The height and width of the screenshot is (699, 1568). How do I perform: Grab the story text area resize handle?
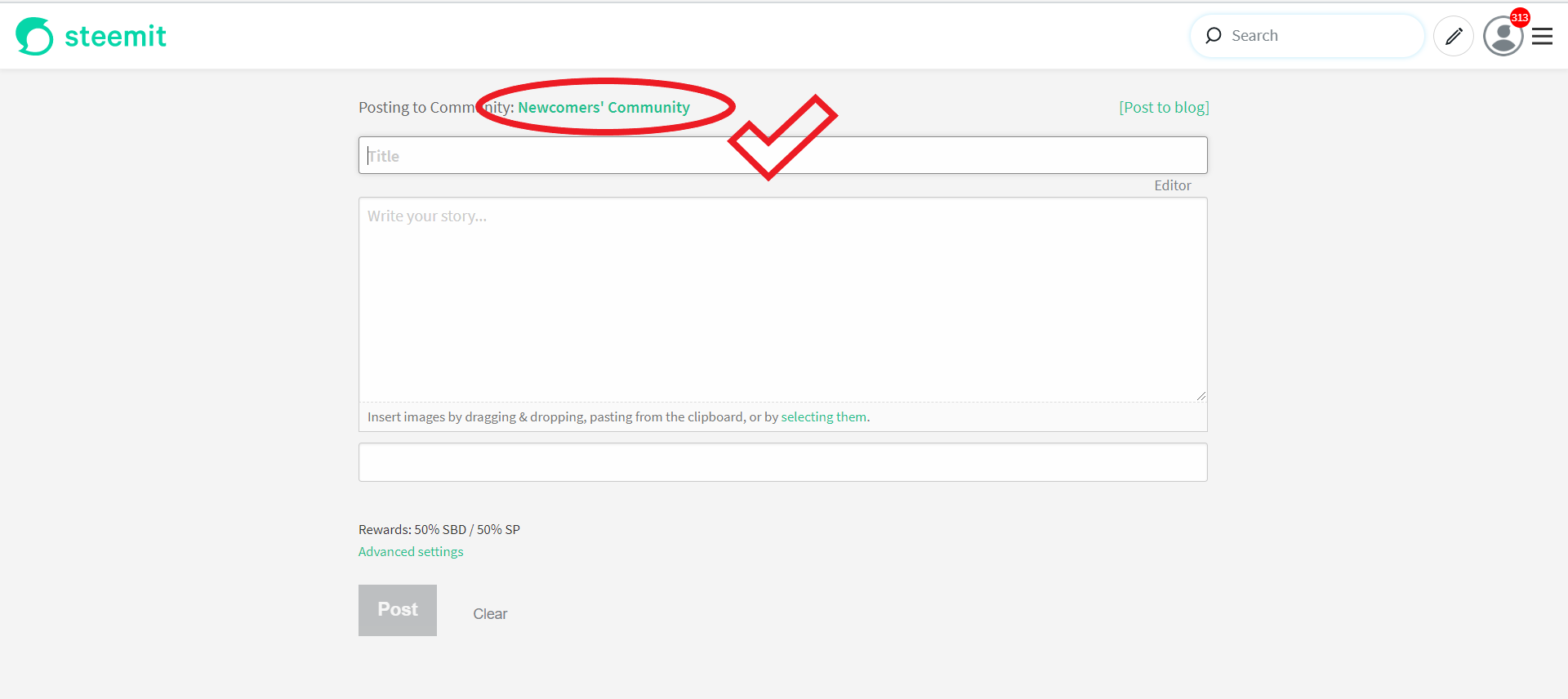coord(1201,396)
